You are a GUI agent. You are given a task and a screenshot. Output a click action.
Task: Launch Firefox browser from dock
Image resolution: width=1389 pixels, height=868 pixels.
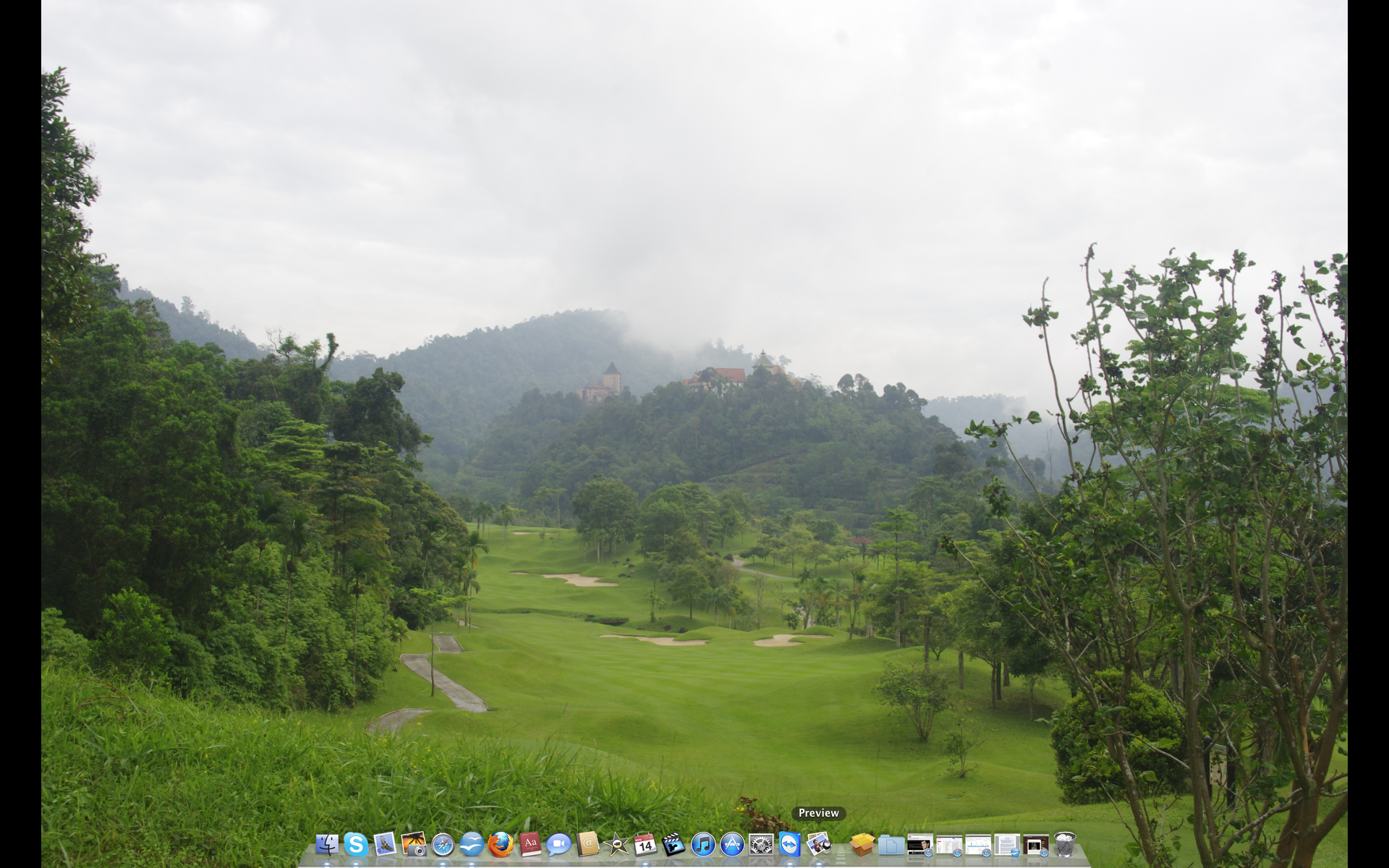[x=501, y=844]
